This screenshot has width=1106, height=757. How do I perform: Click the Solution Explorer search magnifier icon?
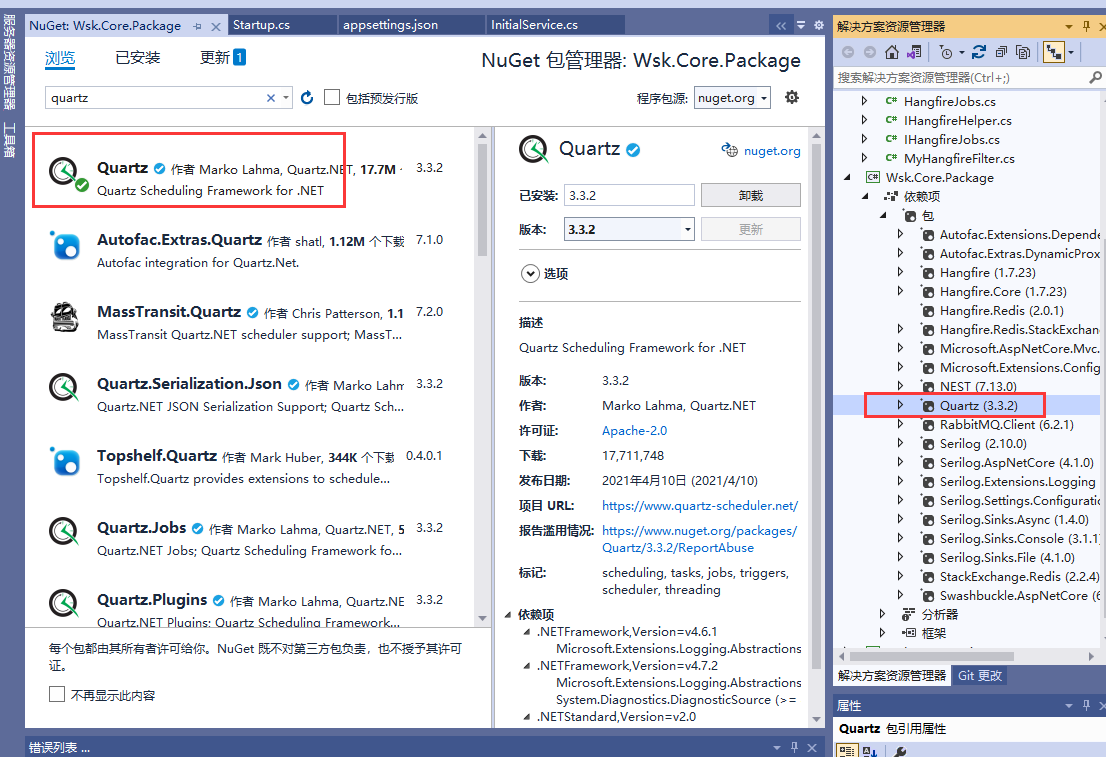1097,77
